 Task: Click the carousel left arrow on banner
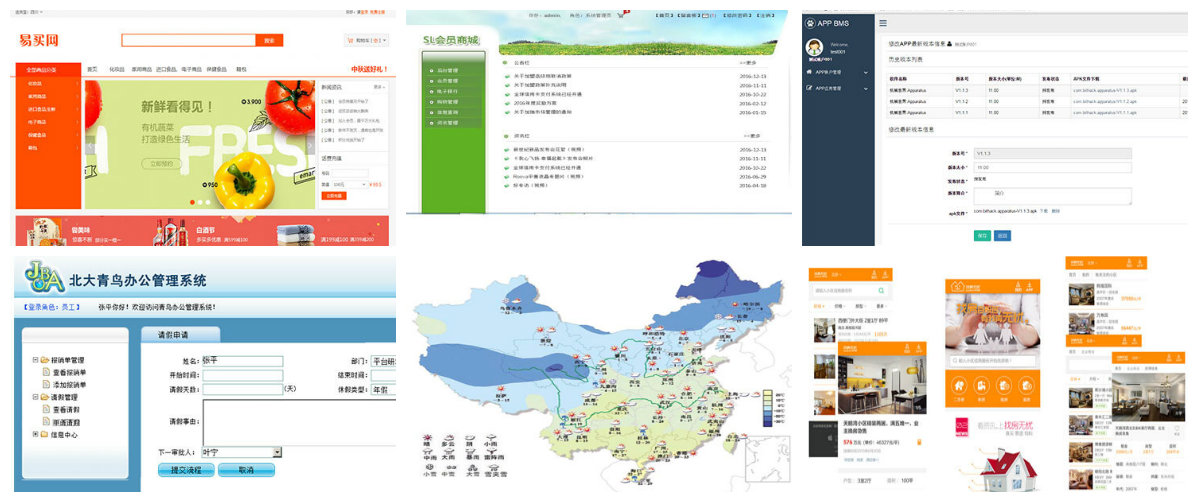click(92, 146)
